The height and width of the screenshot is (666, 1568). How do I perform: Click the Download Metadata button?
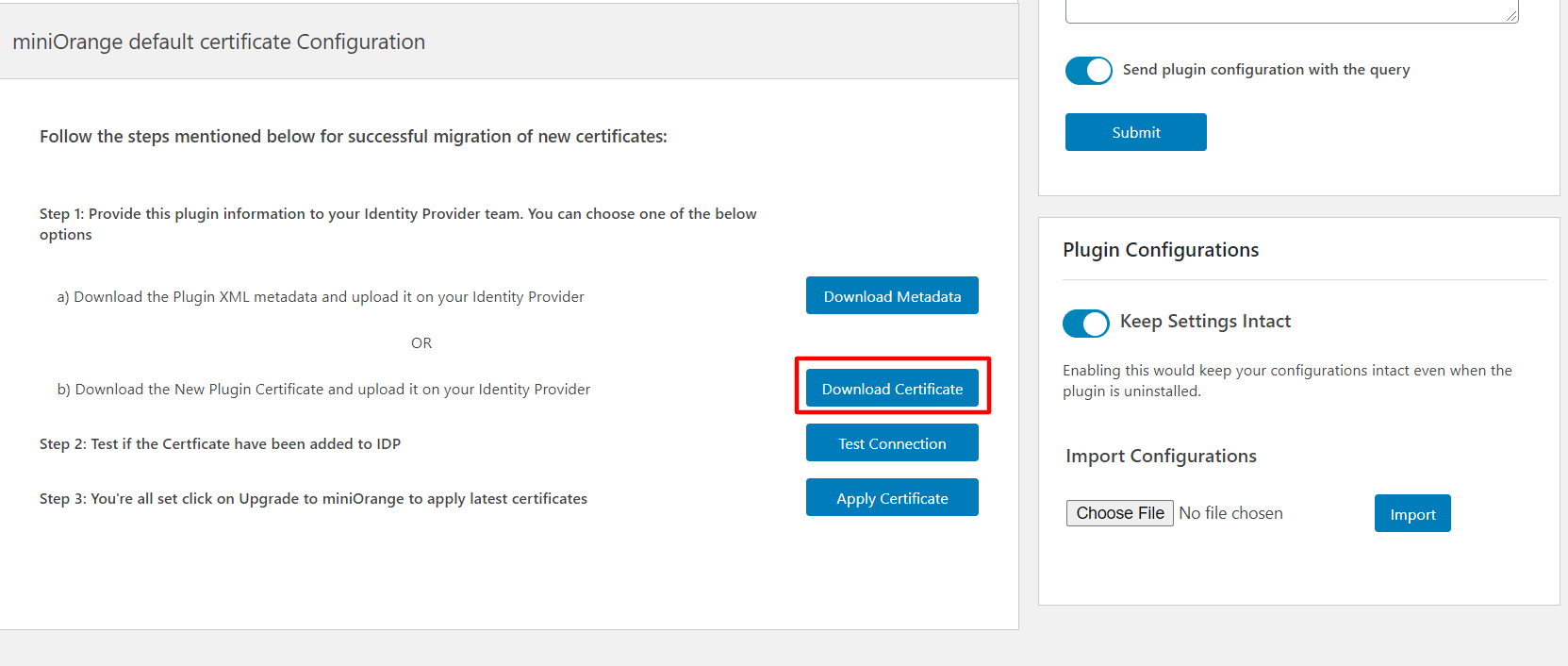coord(892,296)
